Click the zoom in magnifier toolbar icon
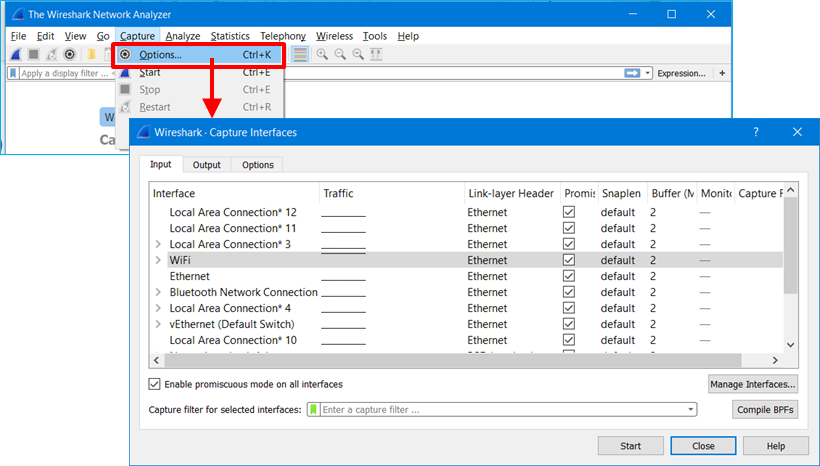This screenshot has width=820, height=466. click(322, 54)
